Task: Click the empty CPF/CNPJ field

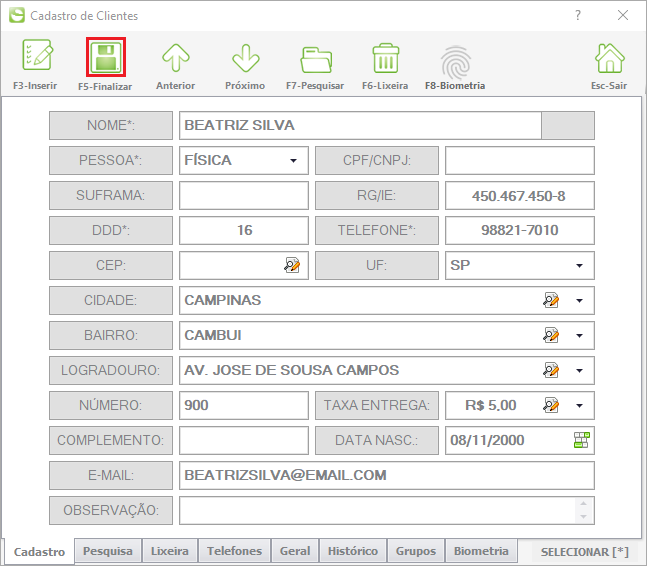Action: click(x=519, y=160)
